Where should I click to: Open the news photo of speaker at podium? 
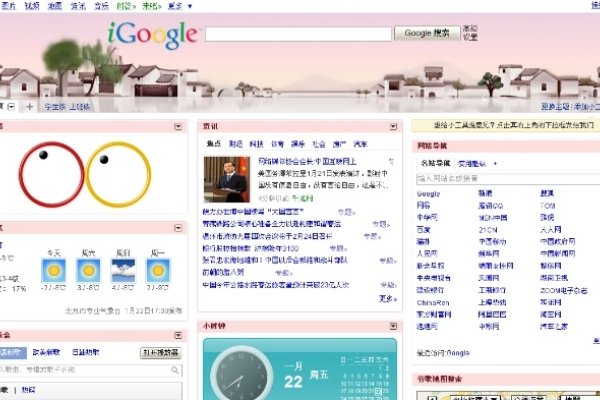227,179
